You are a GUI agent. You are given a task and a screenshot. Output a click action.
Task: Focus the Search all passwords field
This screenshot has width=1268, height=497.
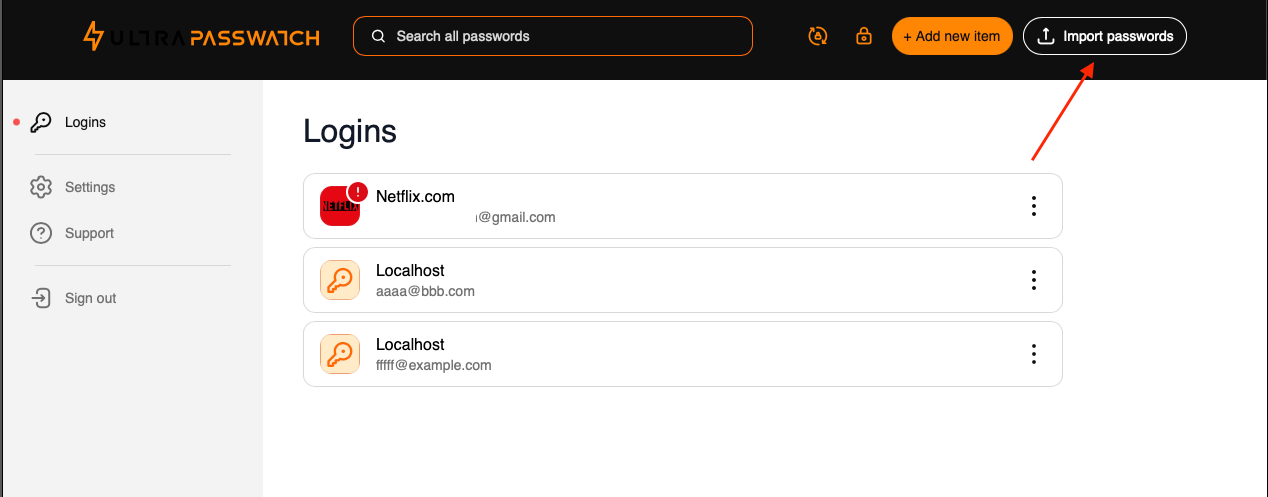(553, 36)
